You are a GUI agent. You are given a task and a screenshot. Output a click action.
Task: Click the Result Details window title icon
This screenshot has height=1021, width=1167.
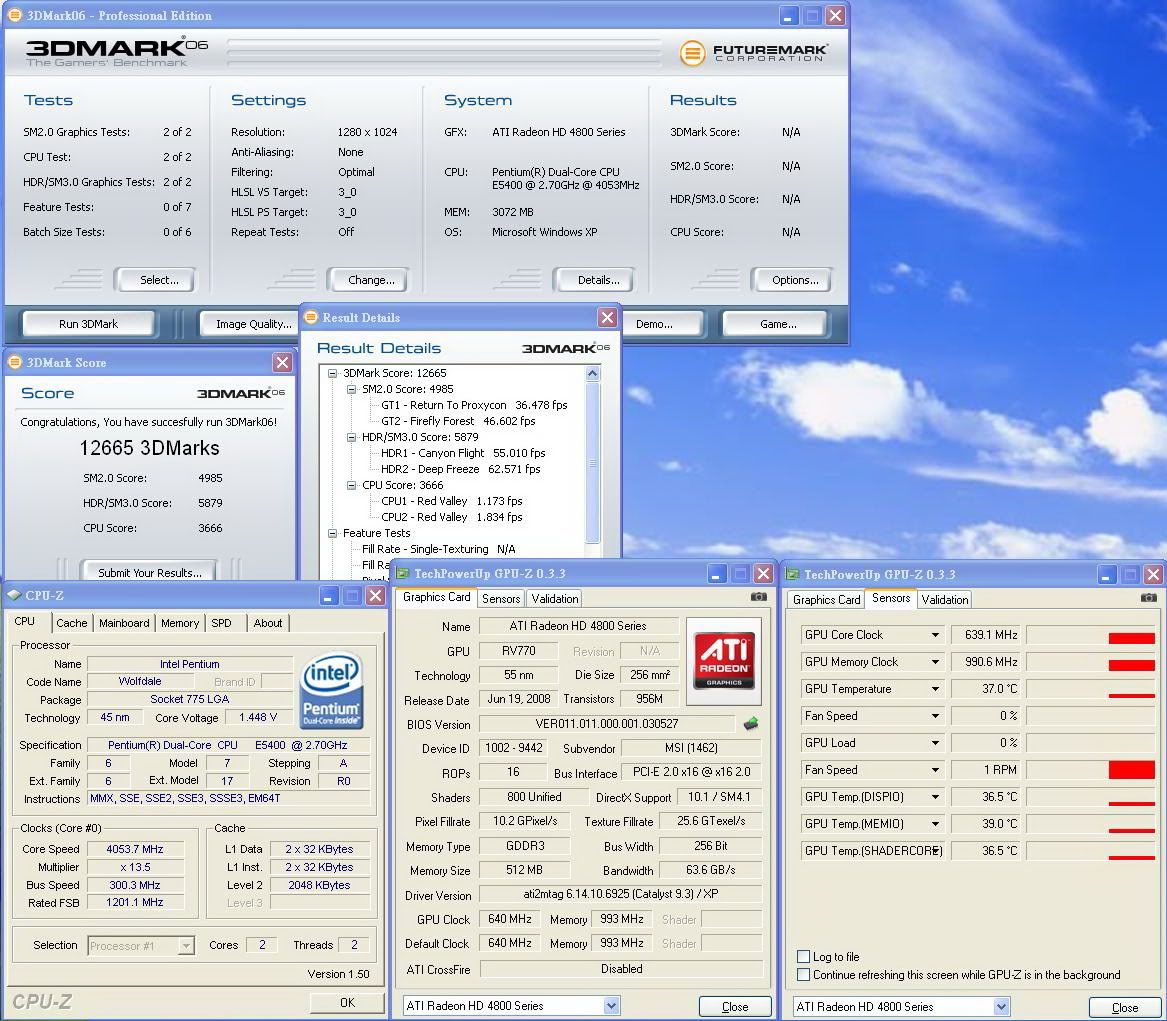point(311,318)
